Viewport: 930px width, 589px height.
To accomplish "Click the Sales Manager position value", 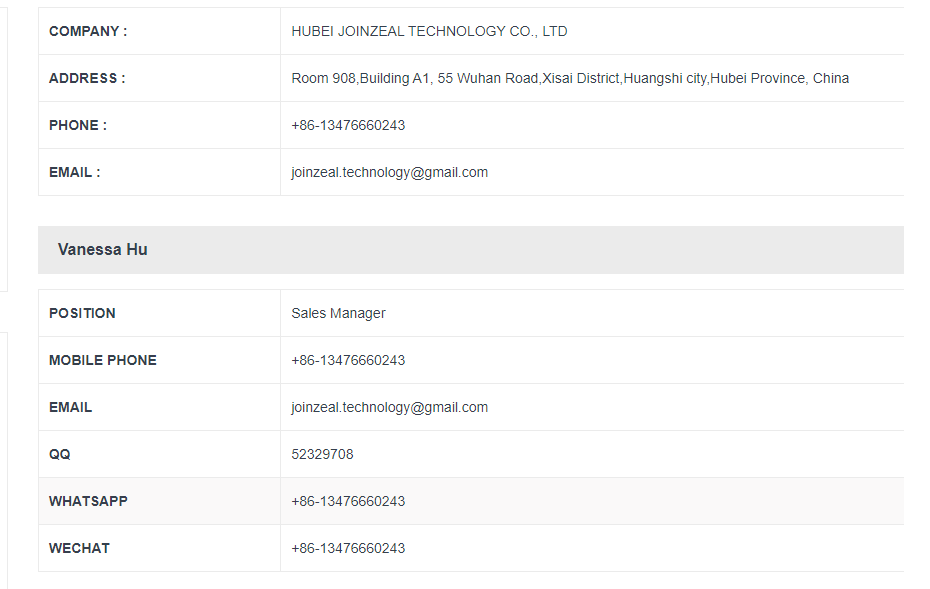I will point(338,313).
